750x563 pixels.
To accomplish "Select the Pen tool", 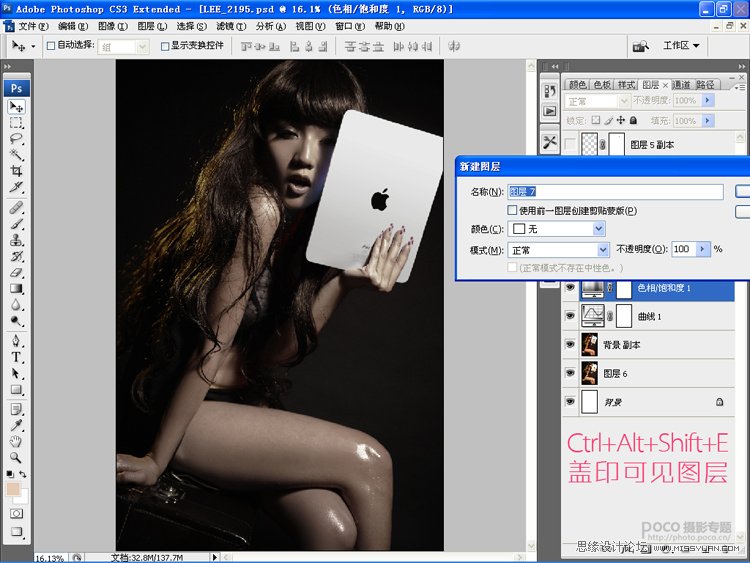I will pyautogui.click(x=16, y=341).
